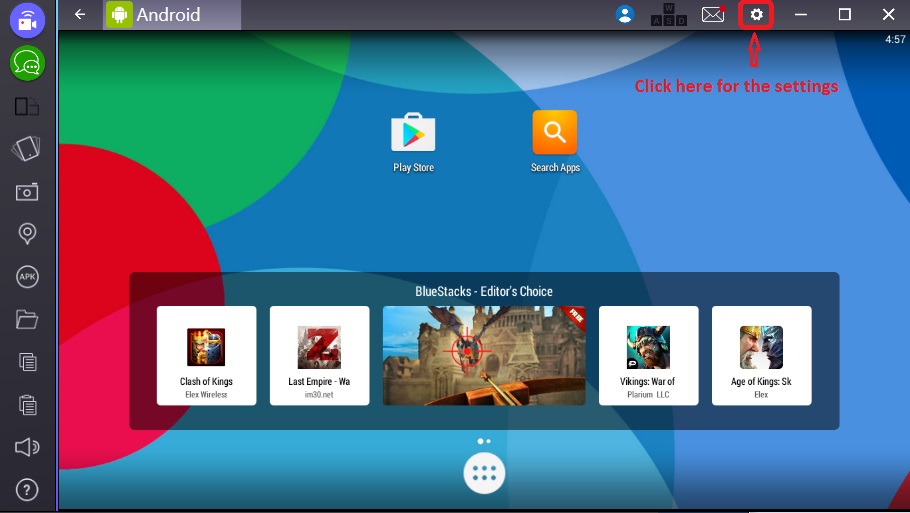Go back with the left arrow
Image resolution: width=910 pixels, height=513 pixels.
pos(80,15)
